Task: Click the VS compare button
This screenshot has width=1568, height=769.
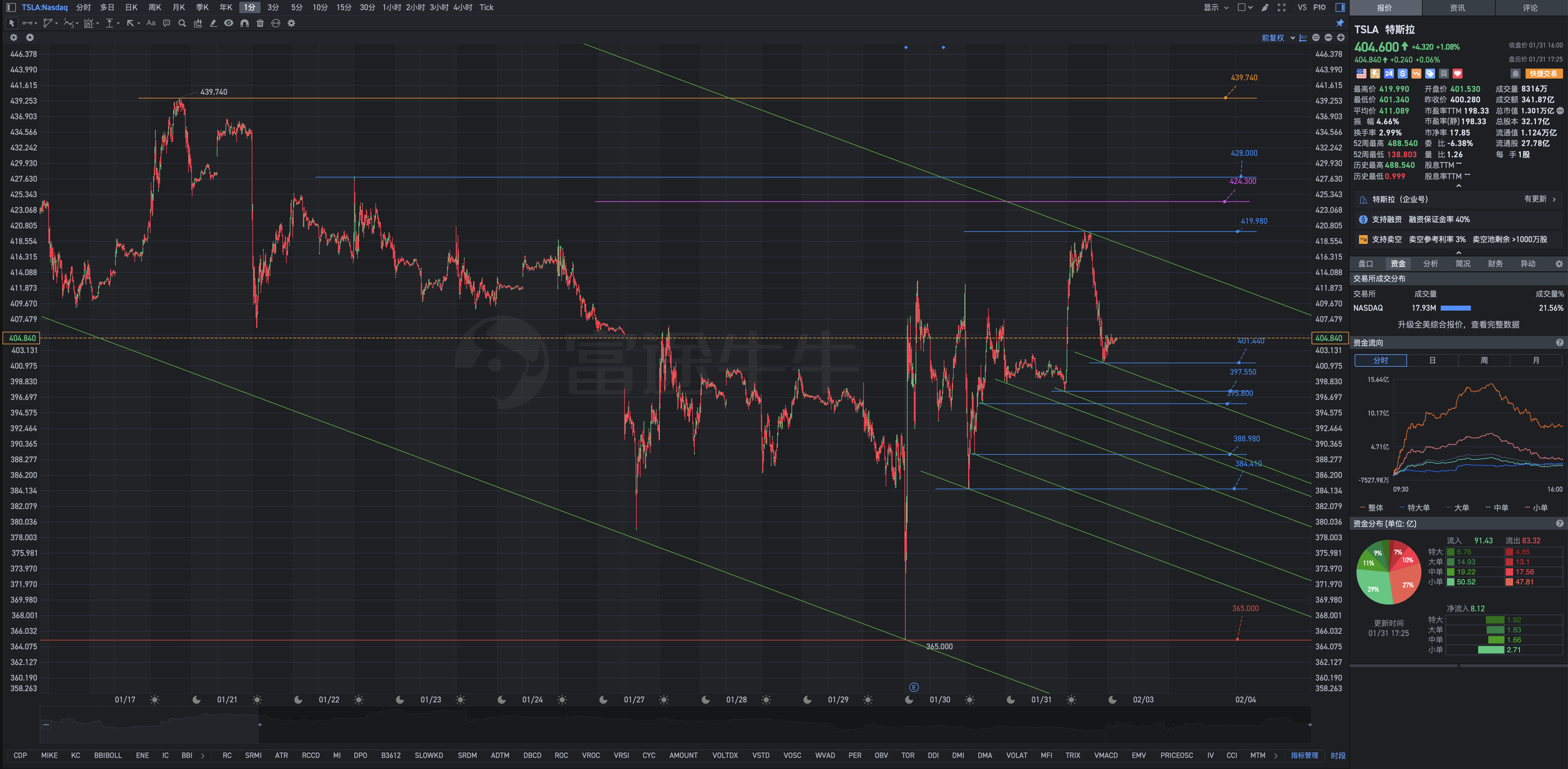Action: point(1302,7)
